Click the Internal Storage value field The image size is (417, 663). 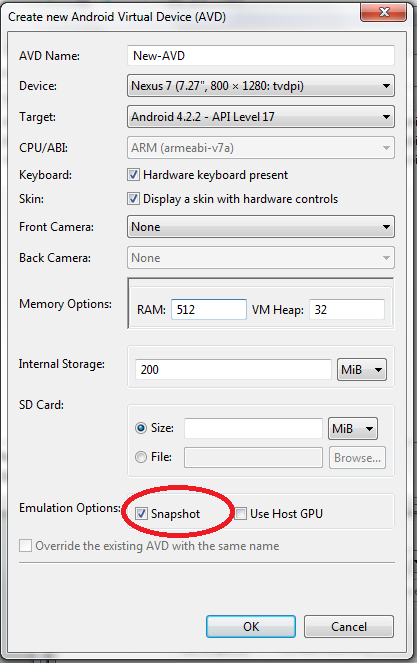point(233,370)
